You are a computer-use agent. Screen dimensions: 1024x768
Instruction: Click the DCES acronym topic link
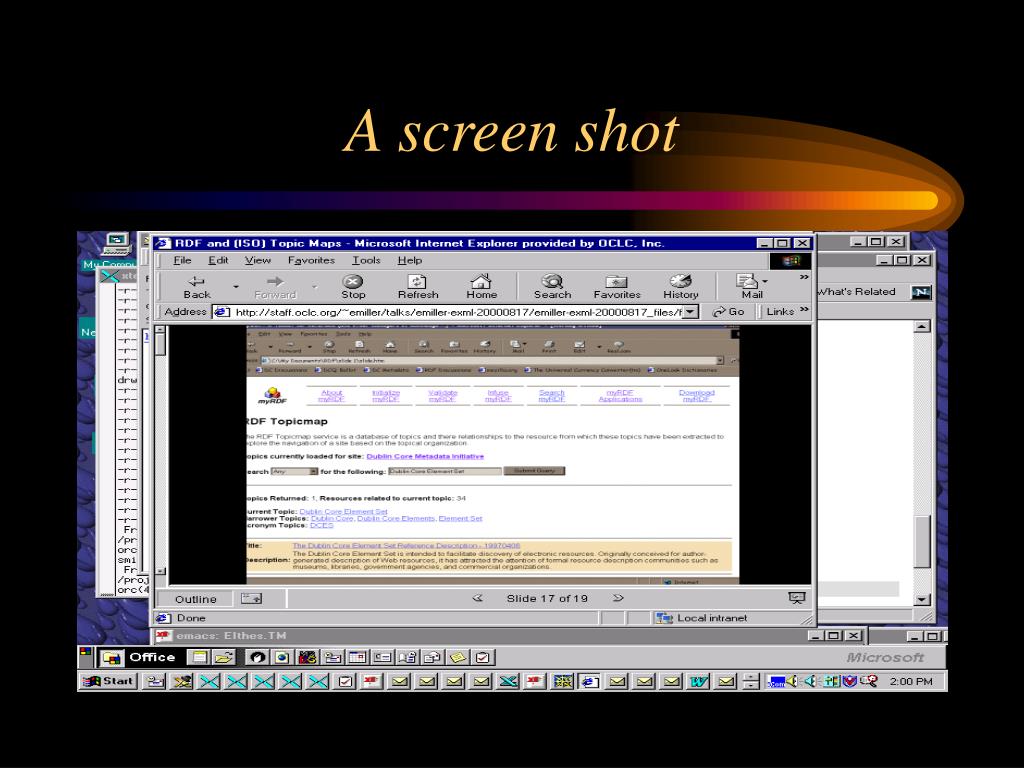[x=321, y=525]
